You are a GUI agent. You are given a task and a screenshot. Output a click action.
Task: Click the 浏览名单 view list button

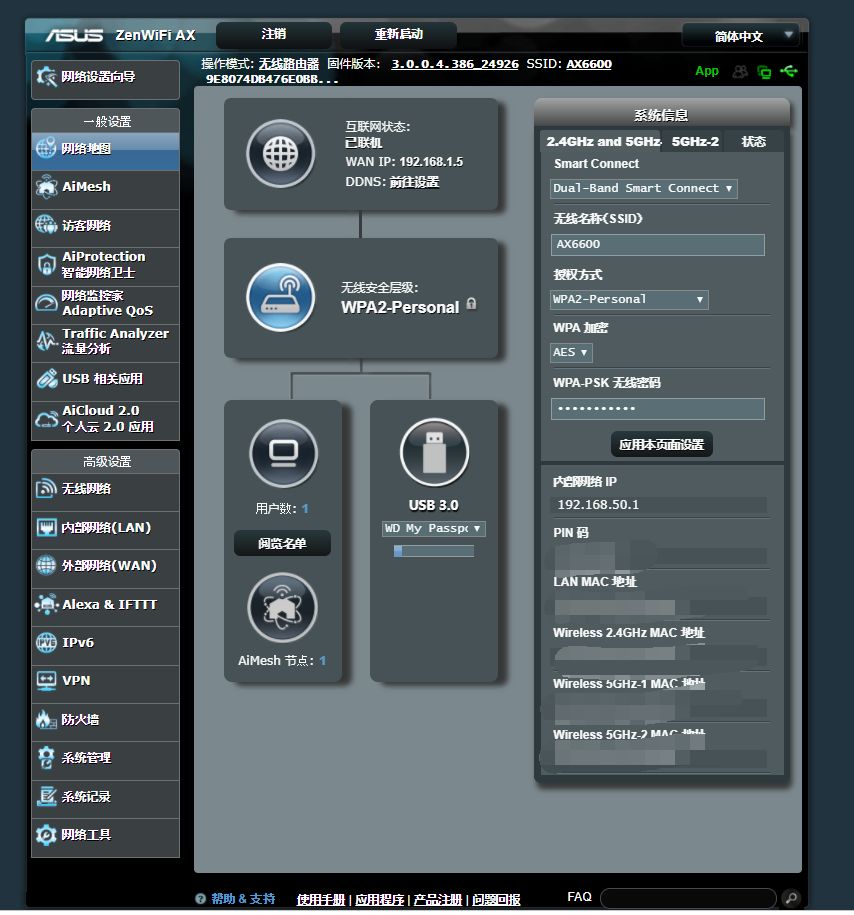[x=282, y=543]
